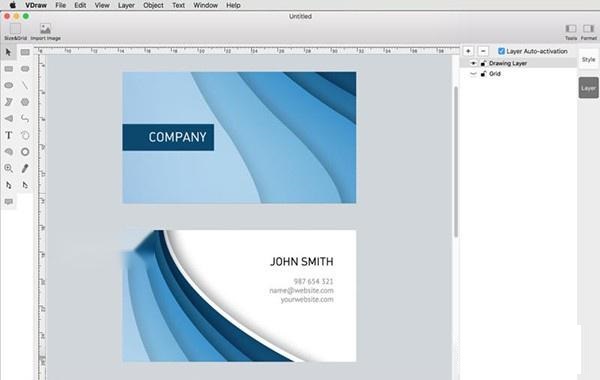The height and width of the screenshot is (380, 600).
Task: Click the COMPANY text on the card
Action: [x=178, y=137]
